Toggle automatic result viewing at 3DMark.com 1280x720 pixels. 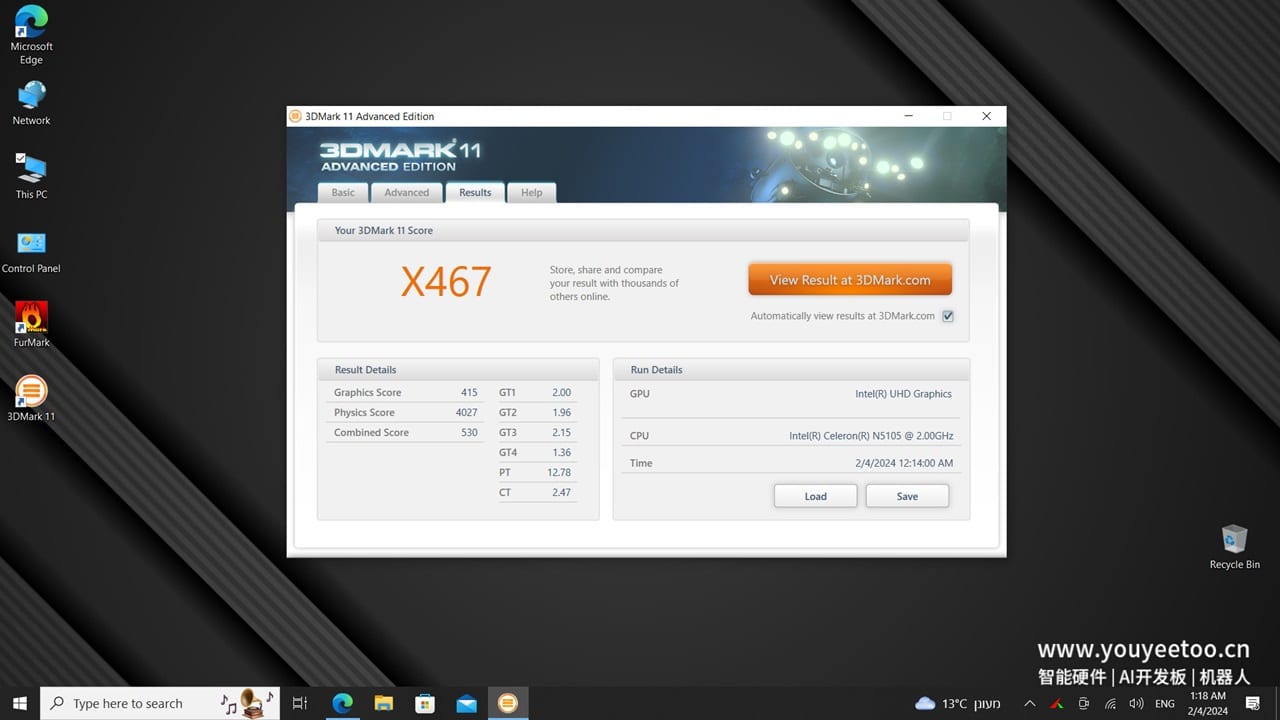947,316
